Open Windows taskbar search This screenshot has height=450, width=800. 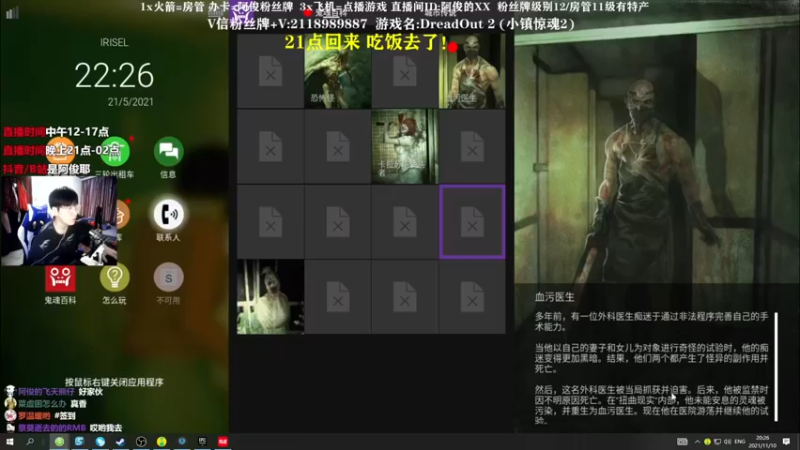click(x=30, y=441)
